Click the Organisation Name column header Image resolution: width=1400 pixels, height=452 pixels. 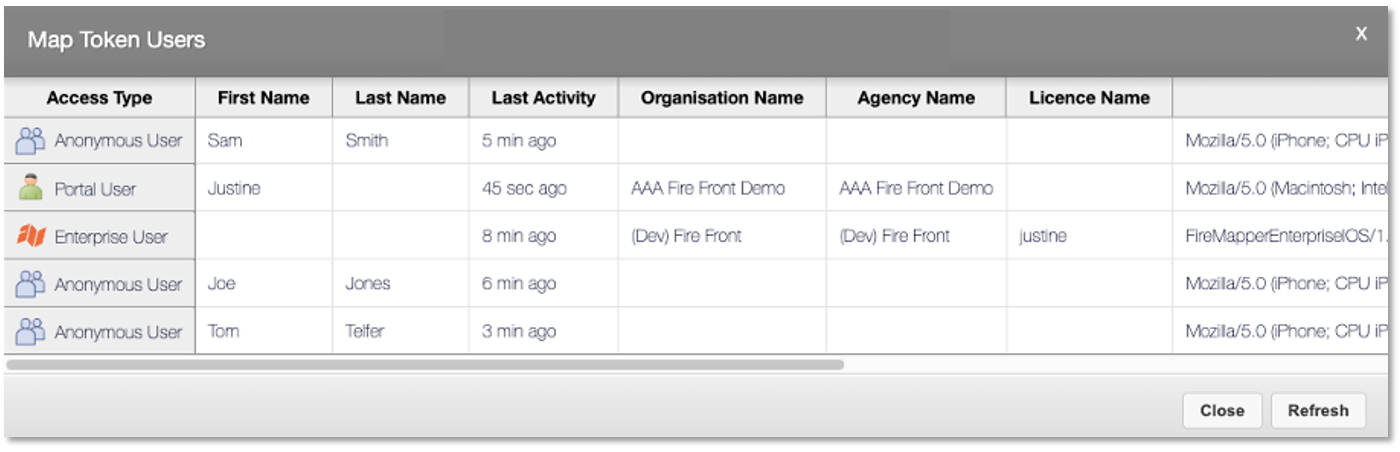click(x=722, y=98)
